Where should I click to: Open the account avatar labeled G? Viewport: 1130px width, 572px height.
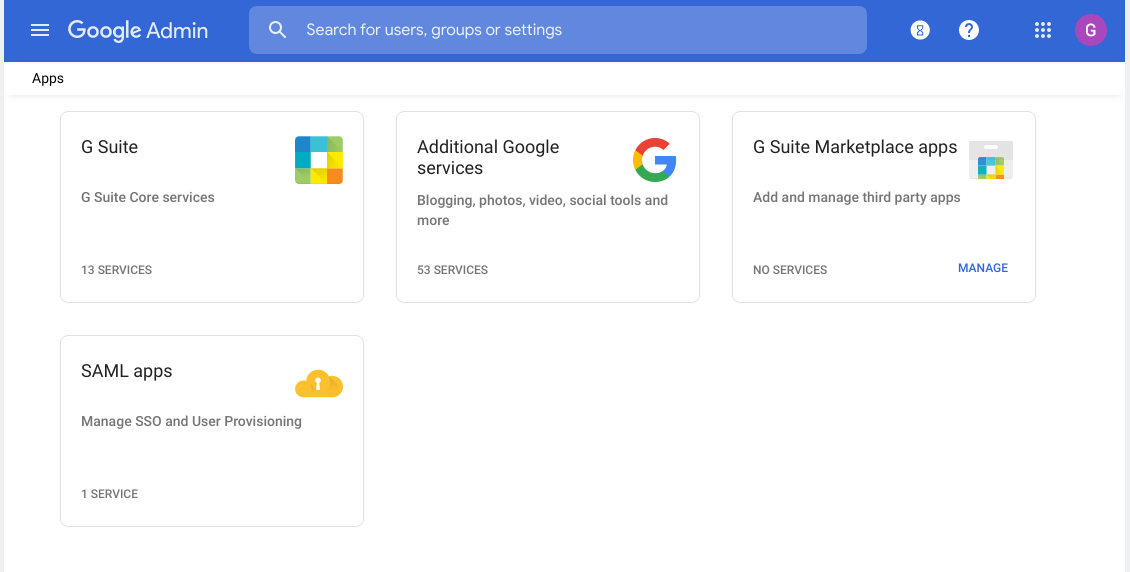point(1090,30)
